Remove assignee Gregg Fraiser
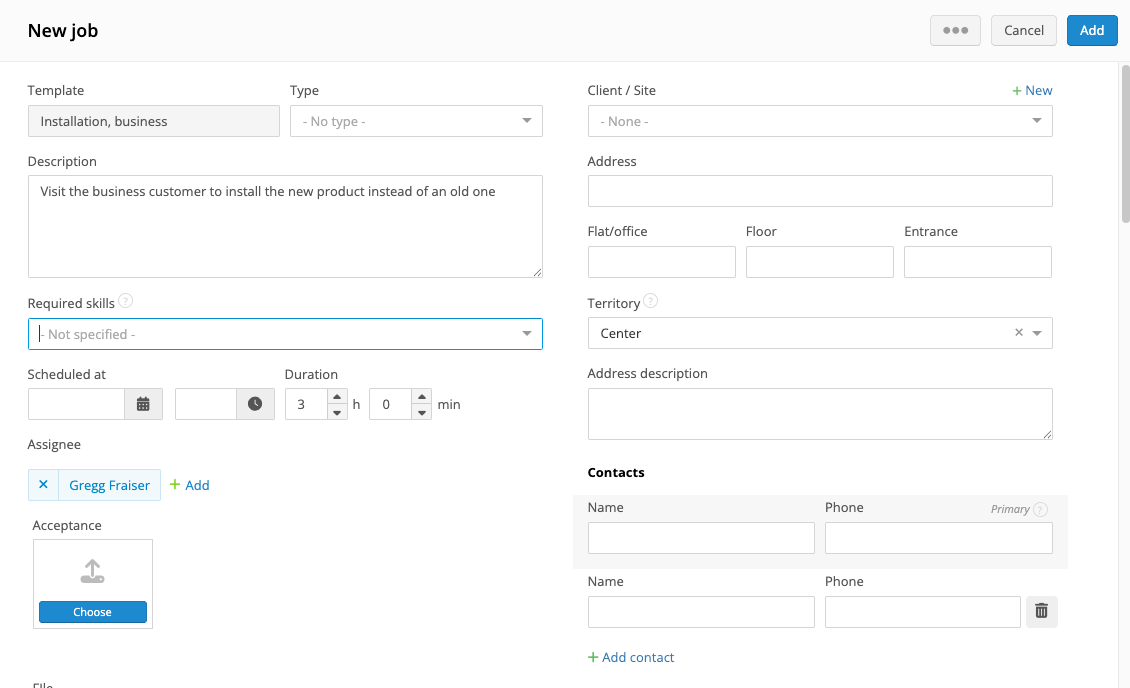This screenshot has height=688, width=1130. [43, 485]
